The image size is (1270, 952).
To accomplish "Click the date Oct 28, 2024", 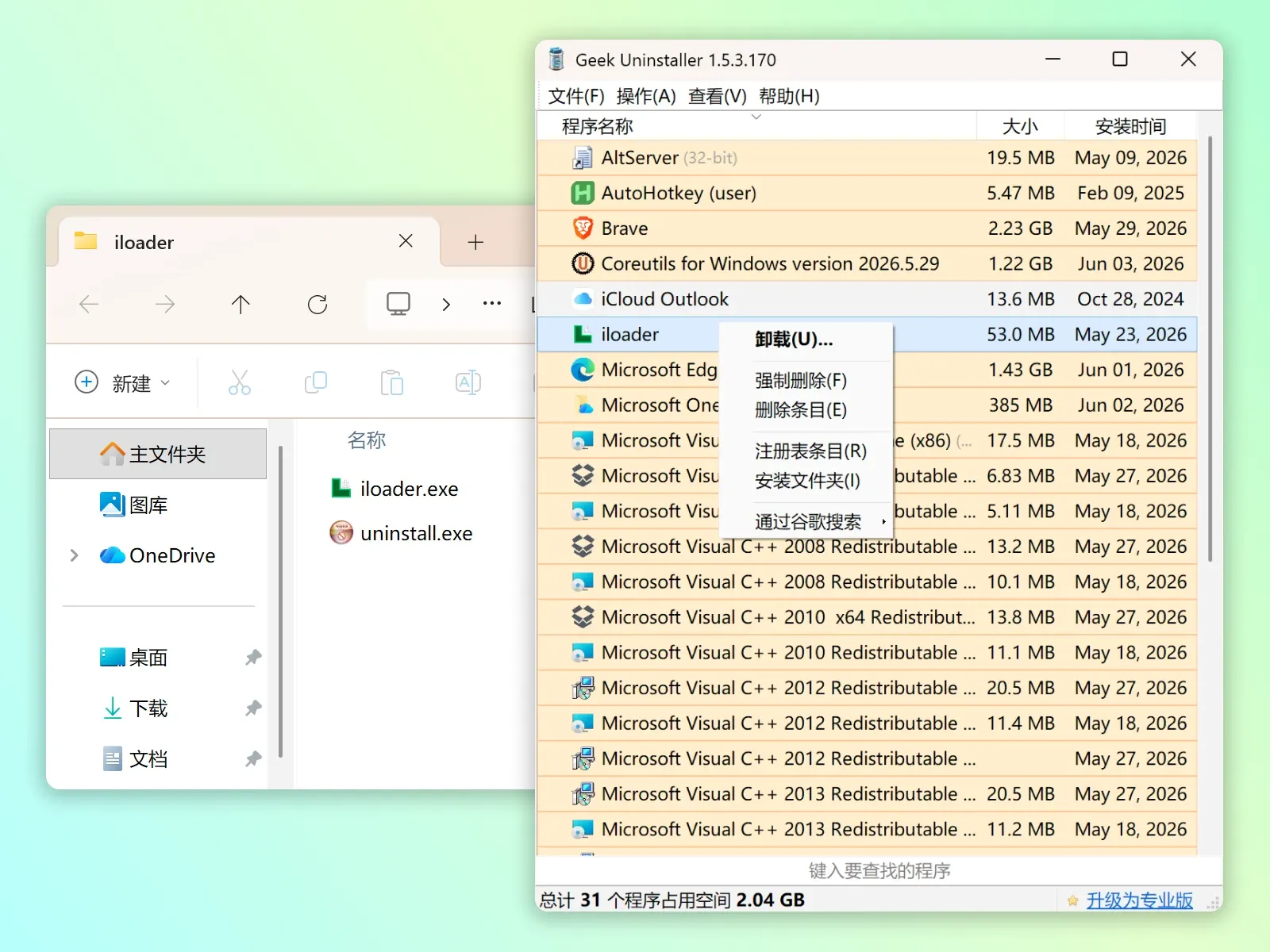I will [1130, 299].
